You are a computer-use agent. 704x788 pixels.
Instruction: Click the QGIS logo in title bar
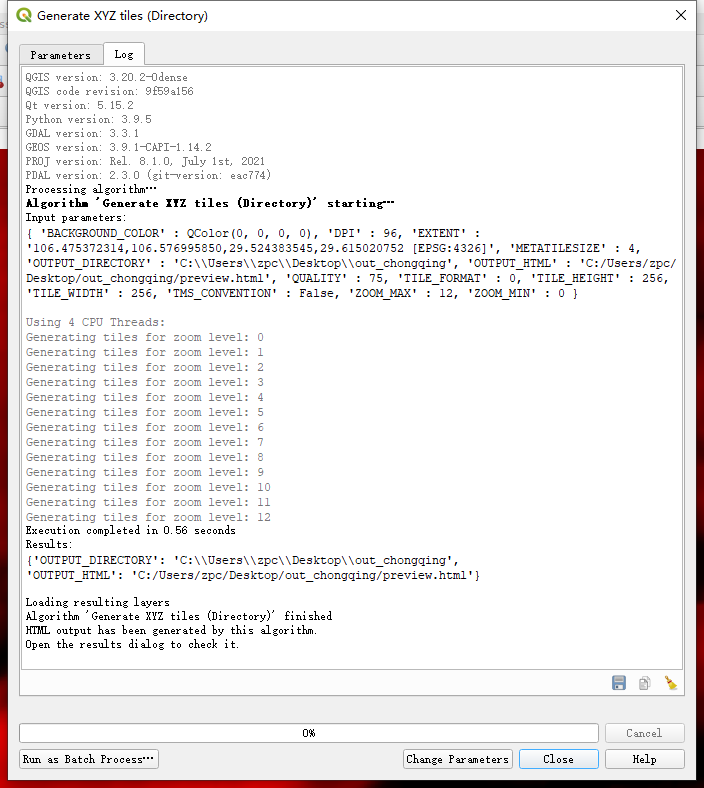coord(24,16)
